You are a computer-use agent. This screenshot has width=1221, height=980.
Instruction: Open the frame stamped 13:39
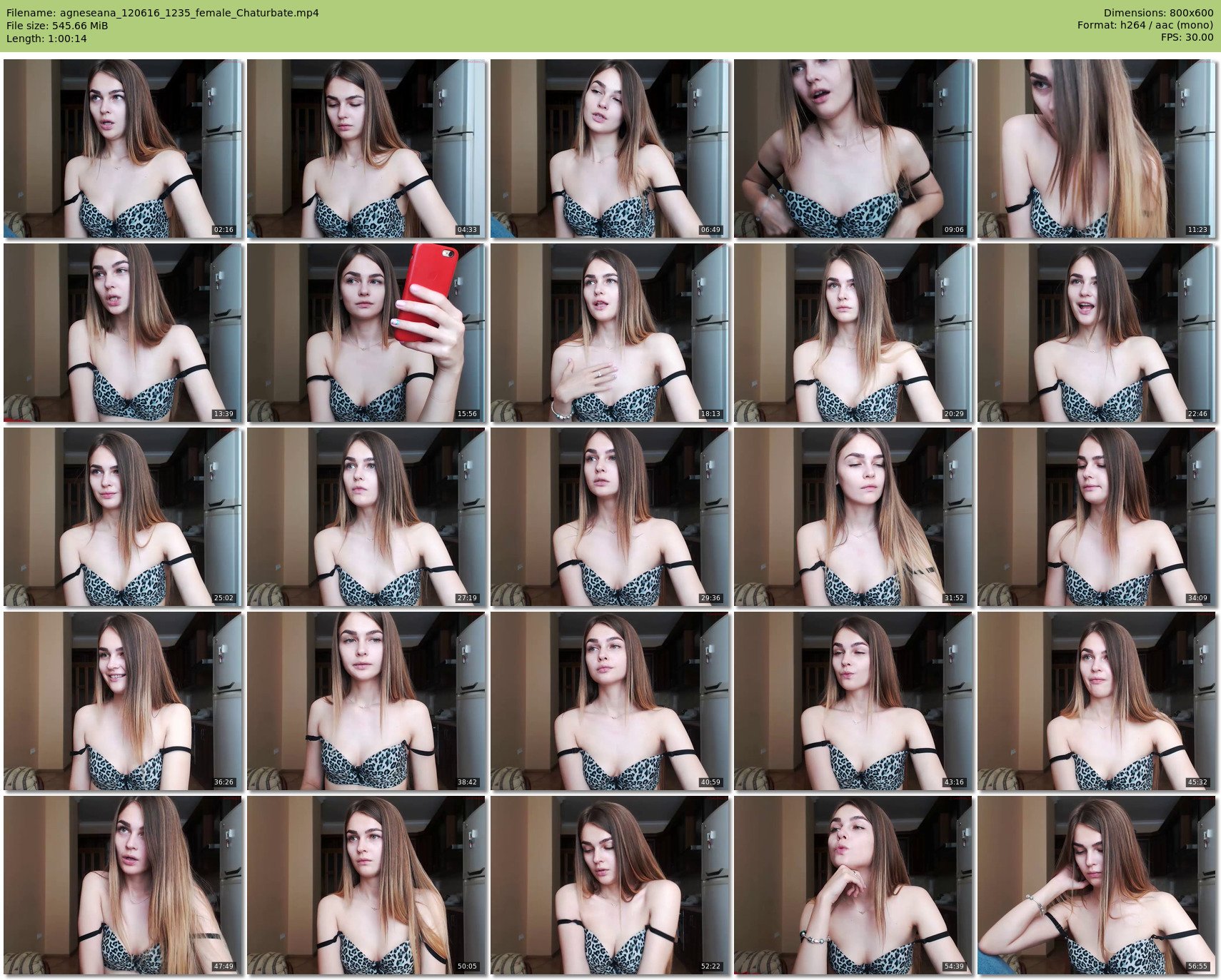click(x=123, y=333)
